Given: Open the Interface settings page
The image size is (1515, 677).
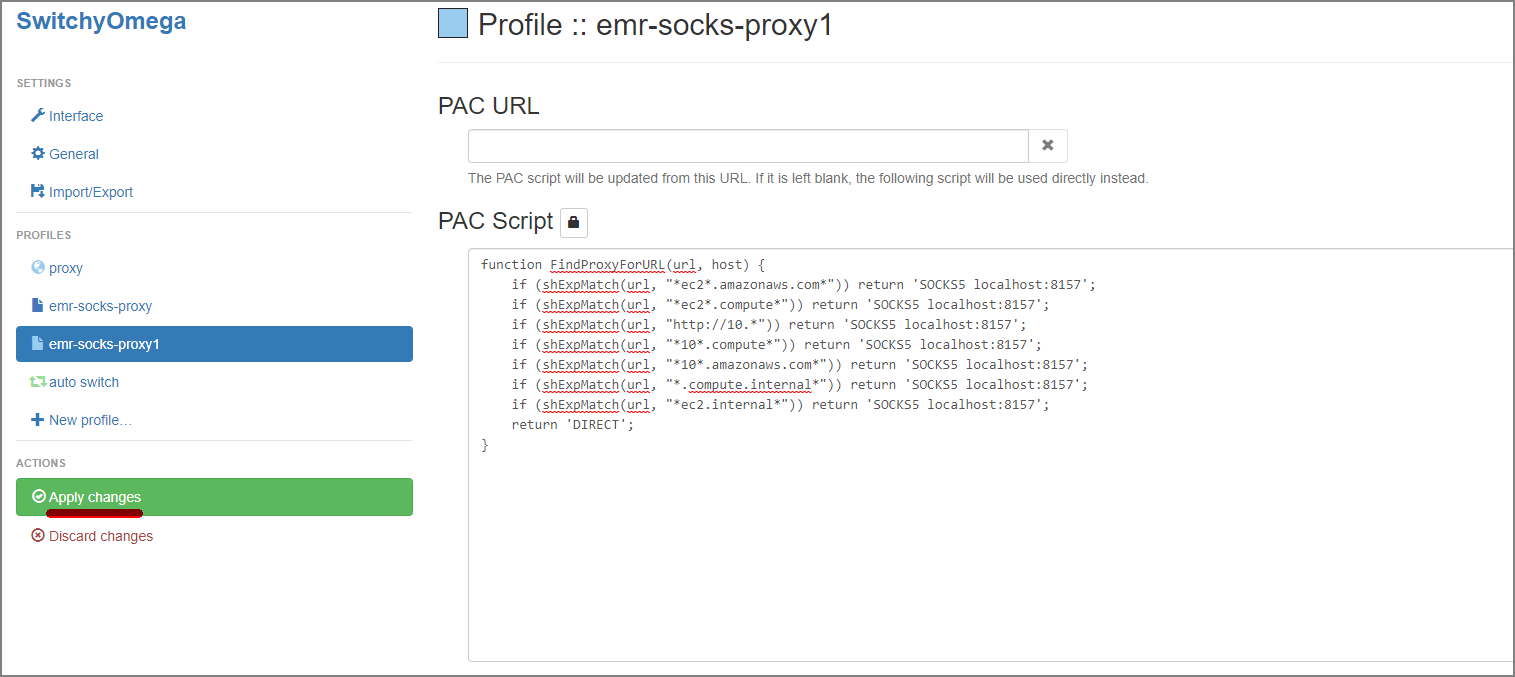Looking at the screenshot, I should coord(76,116).
